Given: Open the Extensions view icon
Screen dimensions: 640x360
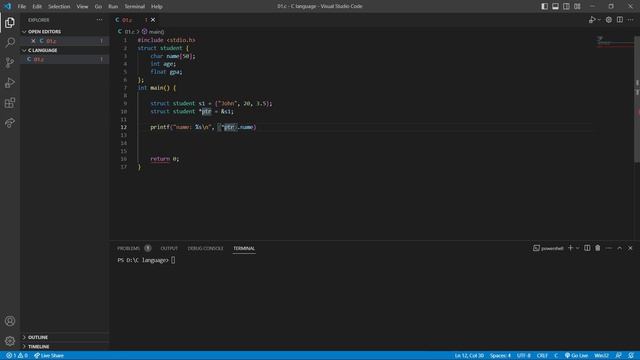Looking at the screenshot, I should 10,102.
